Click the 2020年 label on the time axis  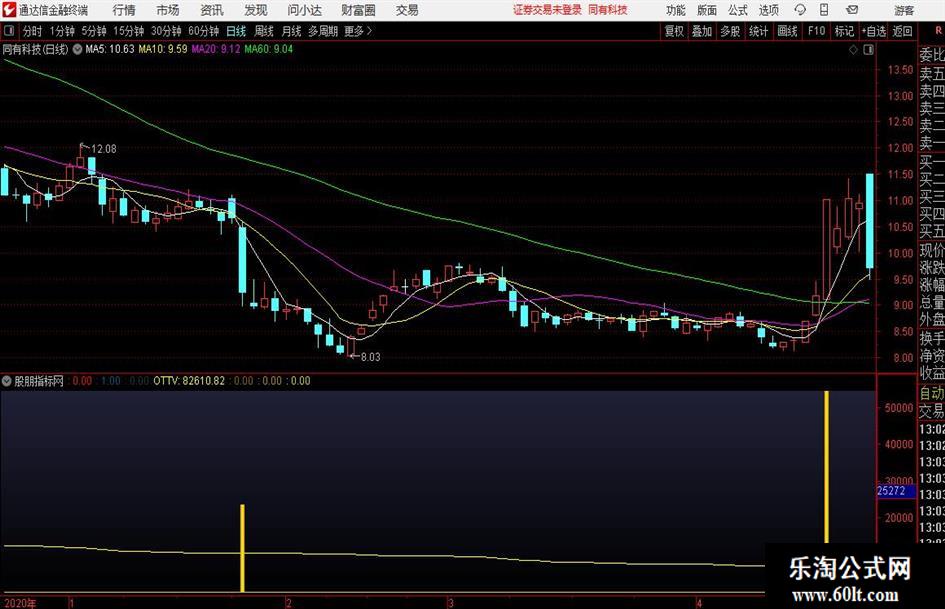click(20, 603)
